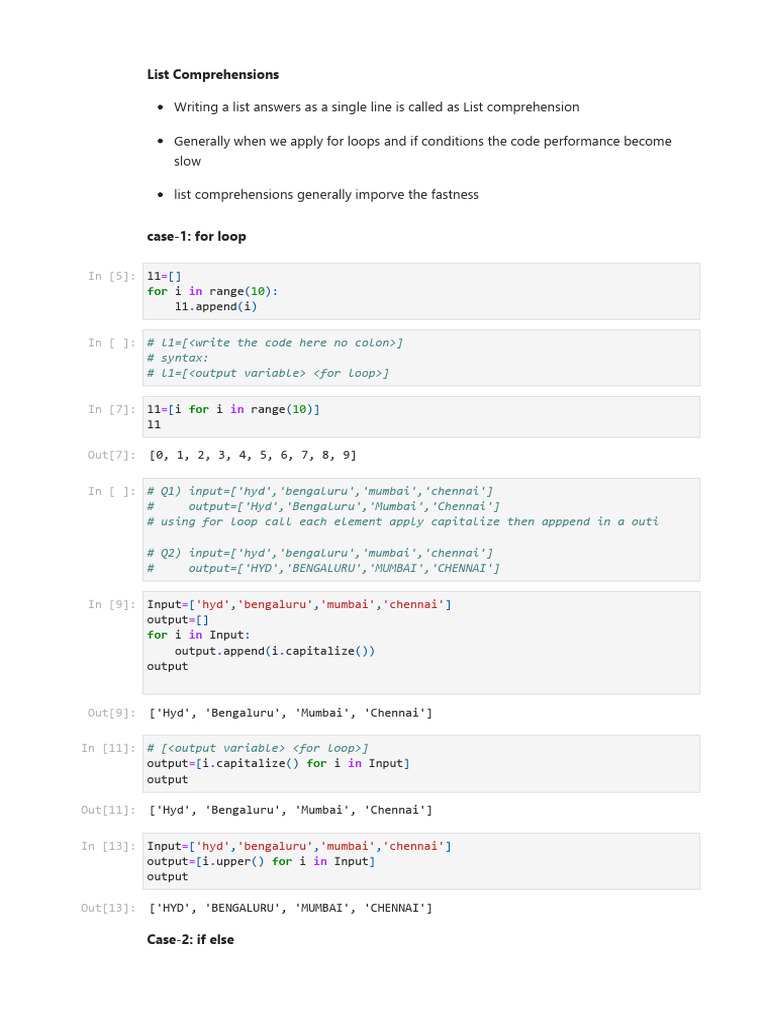Select the code cell containing l1.append(i)
Screen dimensions: 768x1024
pos(421,291)
